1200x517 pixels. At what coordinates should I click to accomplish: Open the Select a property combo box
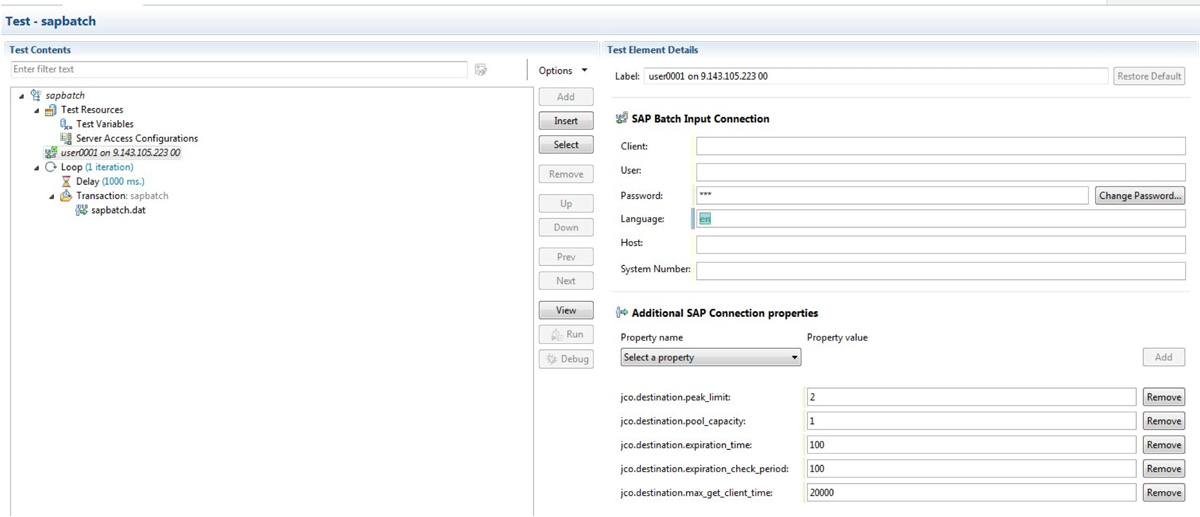click(x=711, y=357)
